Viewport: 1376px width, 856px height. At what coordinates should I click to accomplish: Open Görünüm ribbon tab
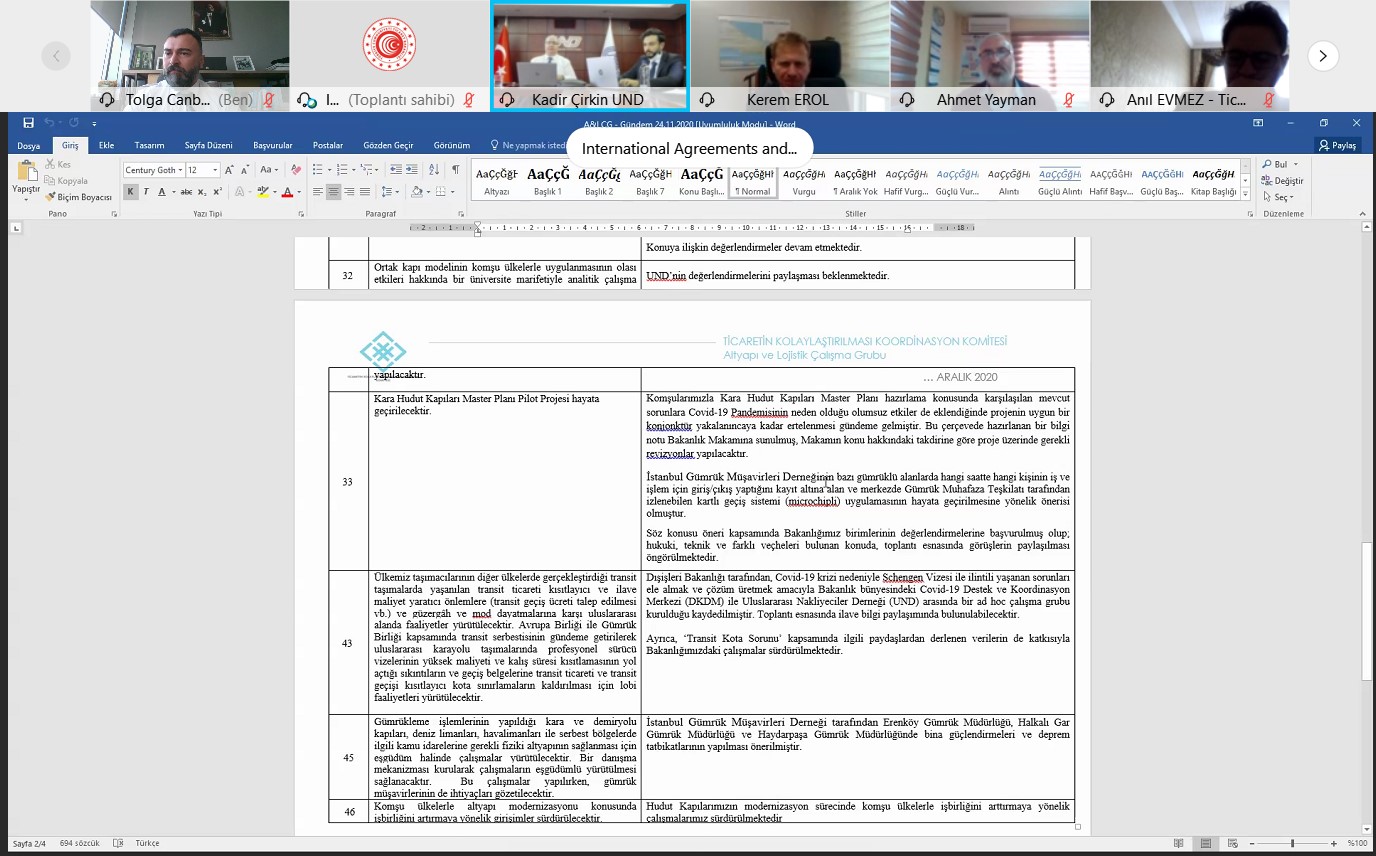tap(451, 146)
